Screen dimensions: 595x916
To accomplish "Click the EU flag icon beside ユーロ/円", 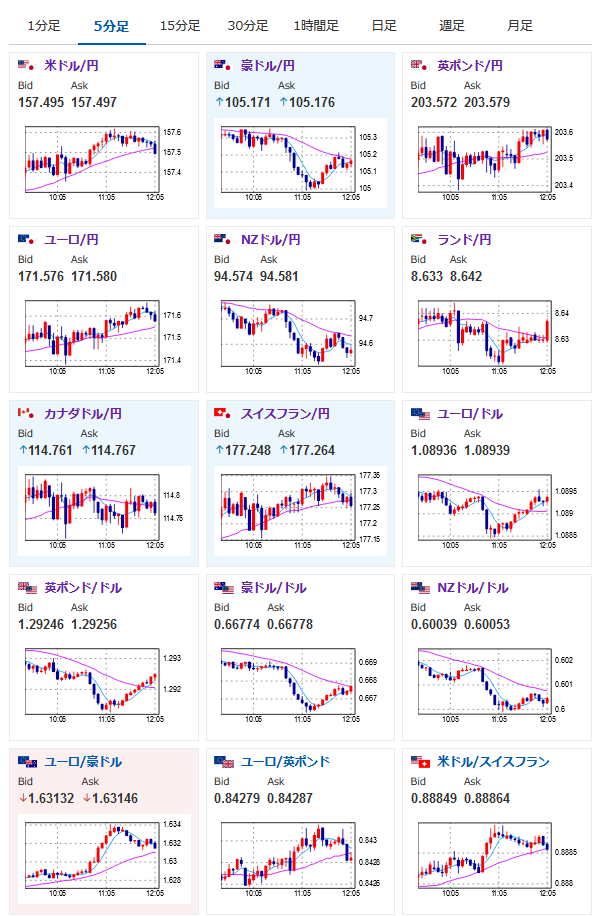I will click(x=26, y=240).
